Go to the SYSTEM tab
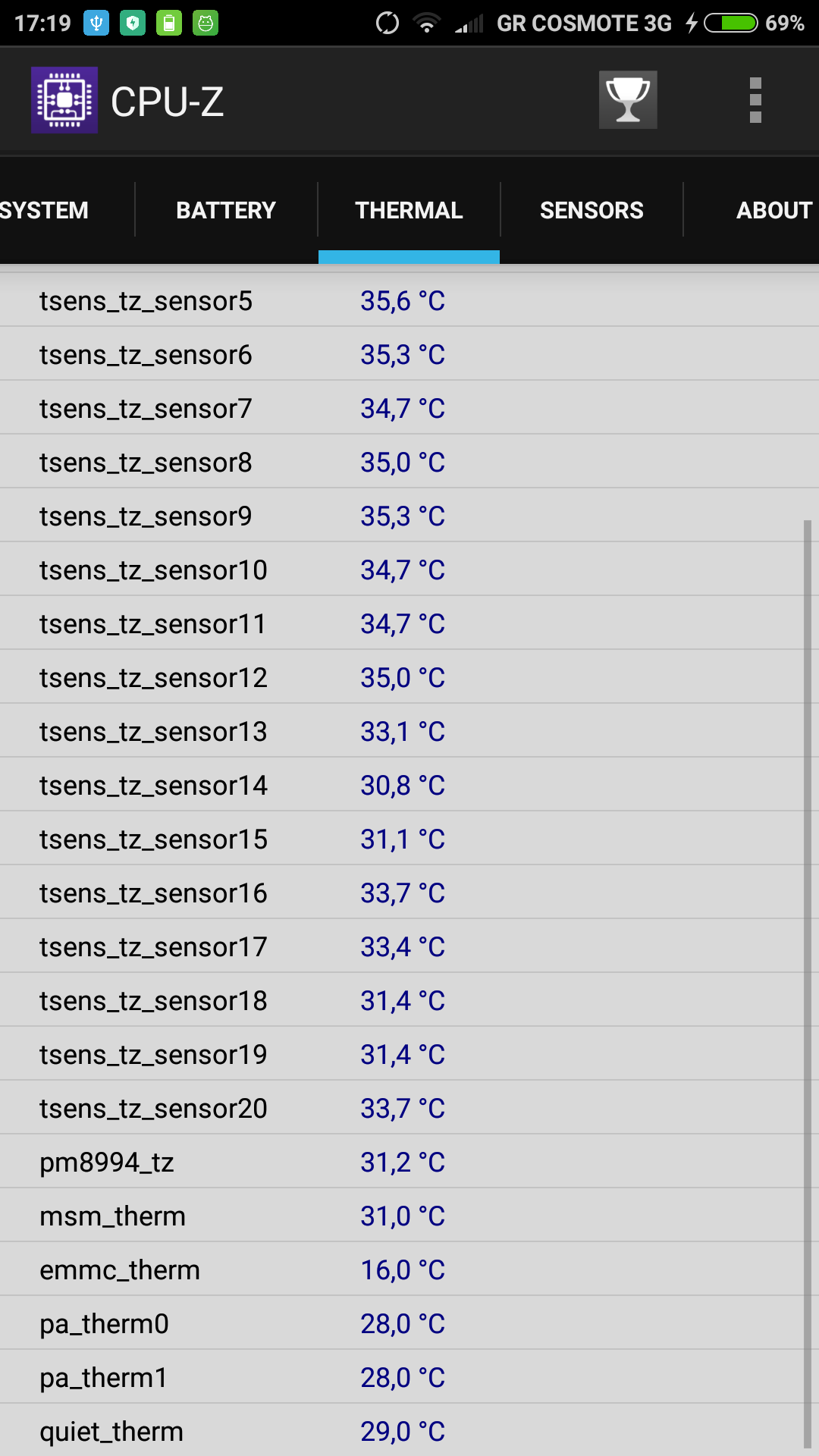Viewport: 819px width, 1456px height. pyautogui.click(x=44, y=210)
